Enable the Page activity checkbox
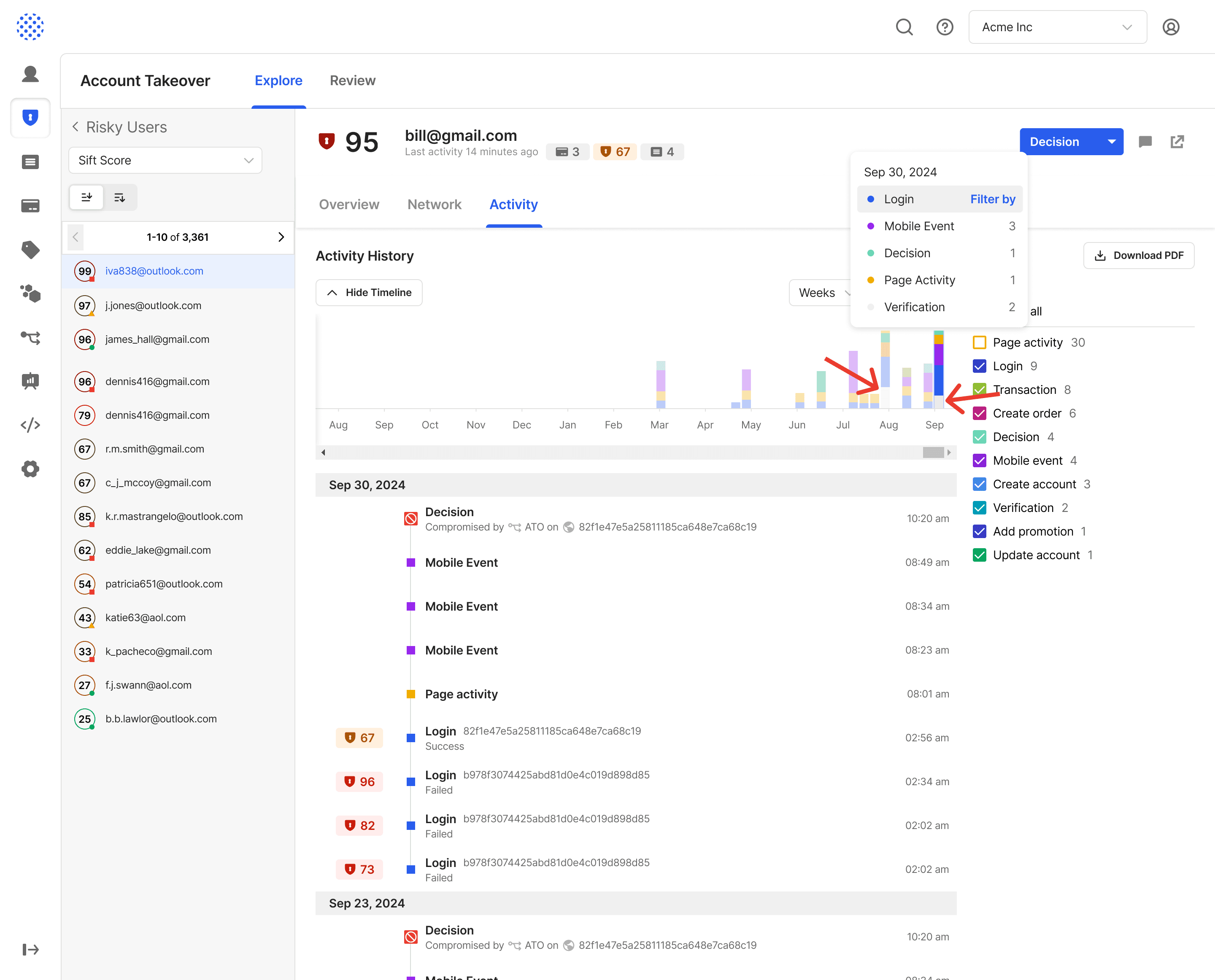This screenshot has height=980, width=1215. (980, 343)
